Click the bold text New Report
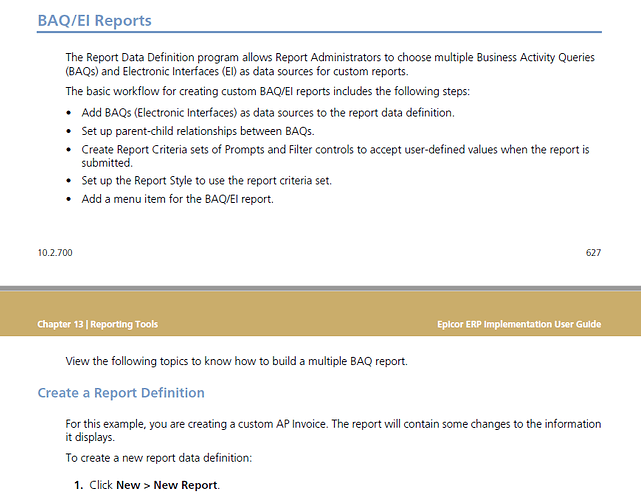The height and width of the screenshot is (500, 641). 186,485
